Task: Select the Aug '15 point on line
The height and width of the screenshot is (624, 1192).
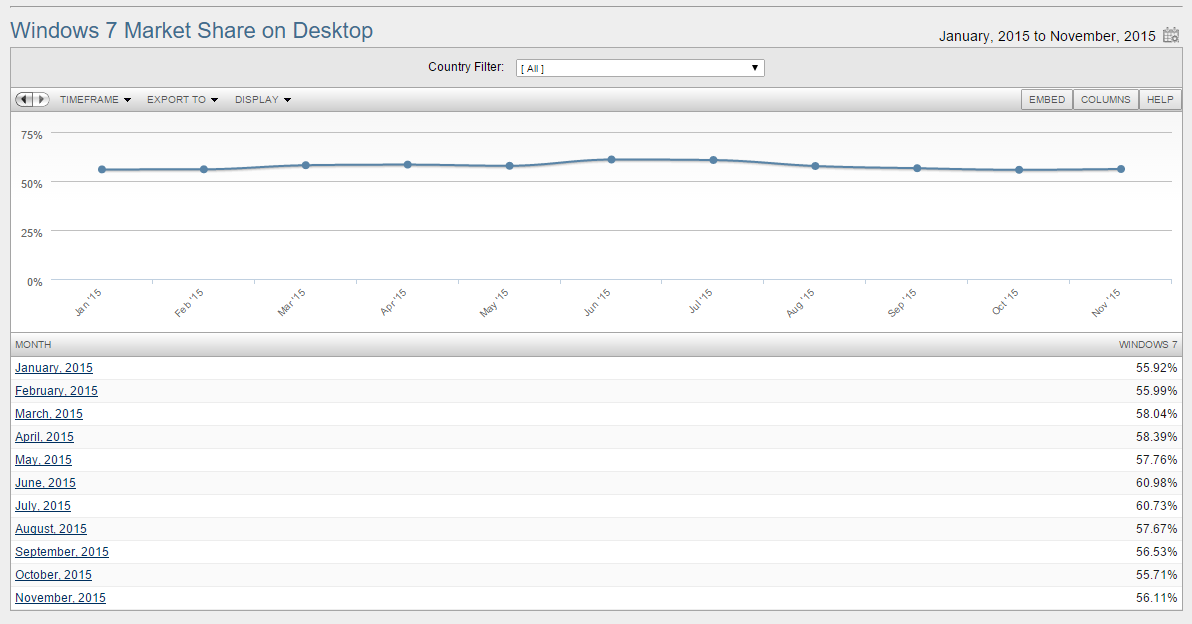Action: pyautogui.click(x=815, y=166)
